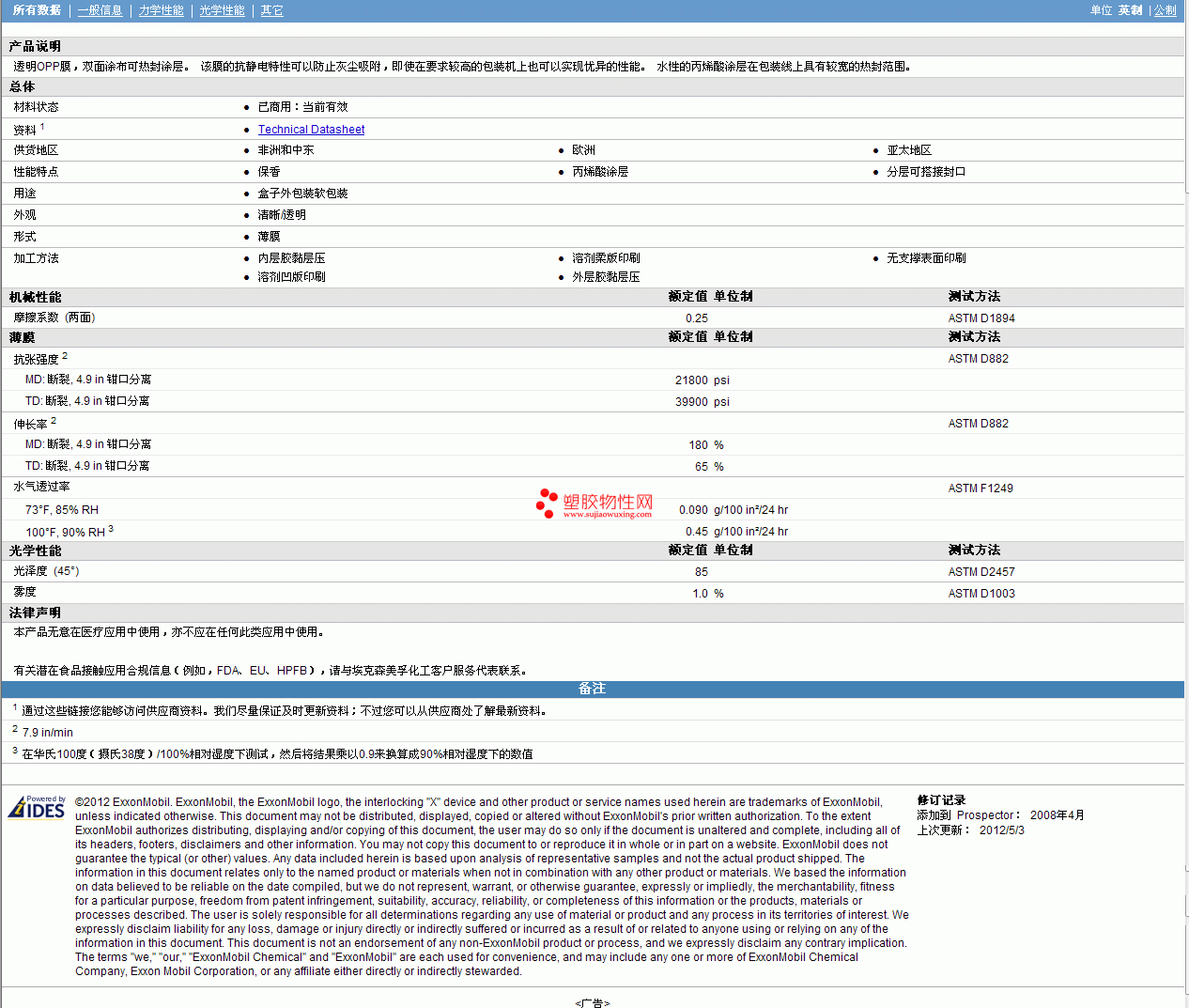Viewport: 1189px width, 1008px height.
Task: Click the ASTM D2457 test method
Action: click(981, 572)
